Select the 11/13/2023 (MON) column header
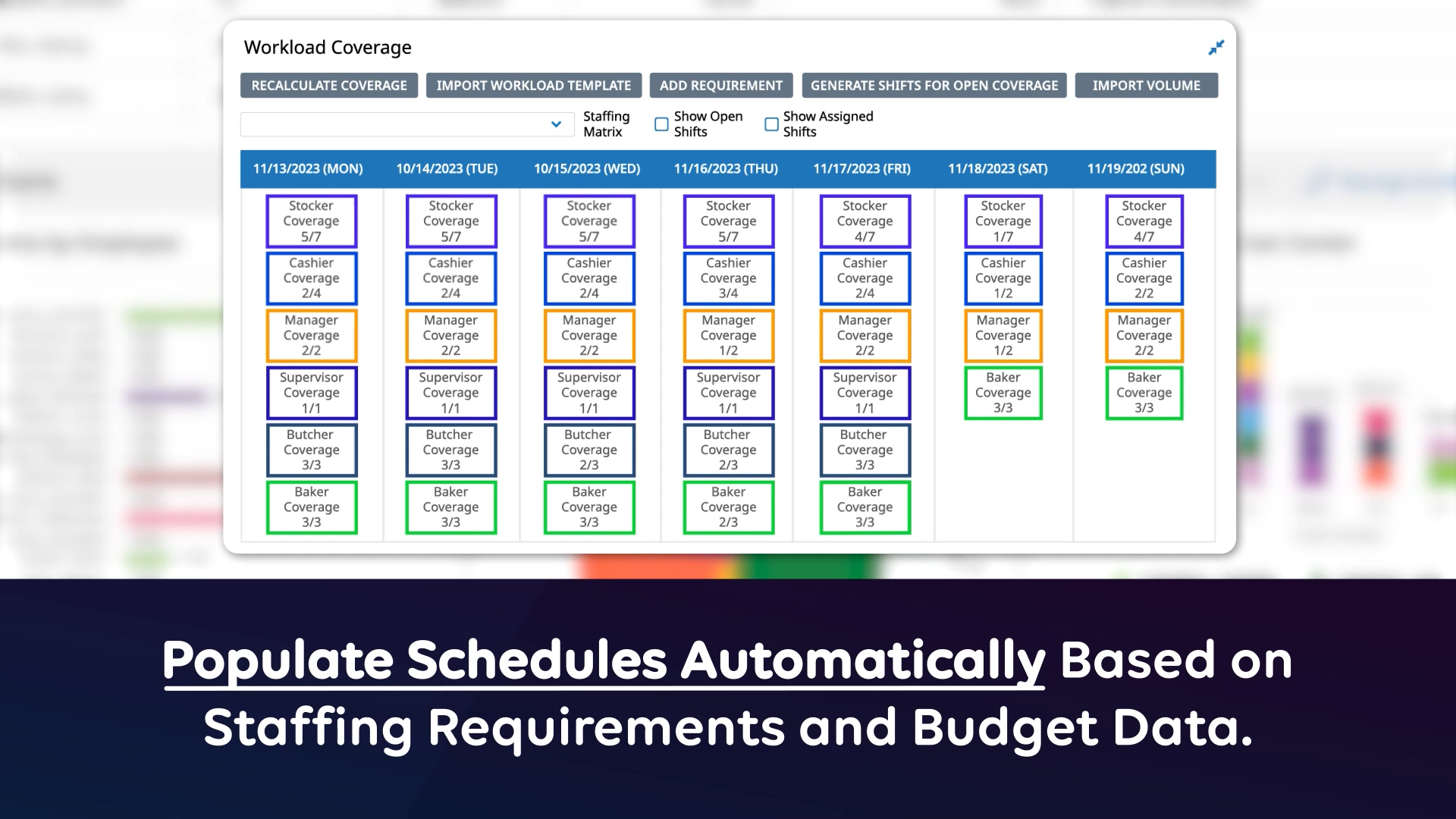Viewport: 1456px width, 819px height. [x=308, y=169]
